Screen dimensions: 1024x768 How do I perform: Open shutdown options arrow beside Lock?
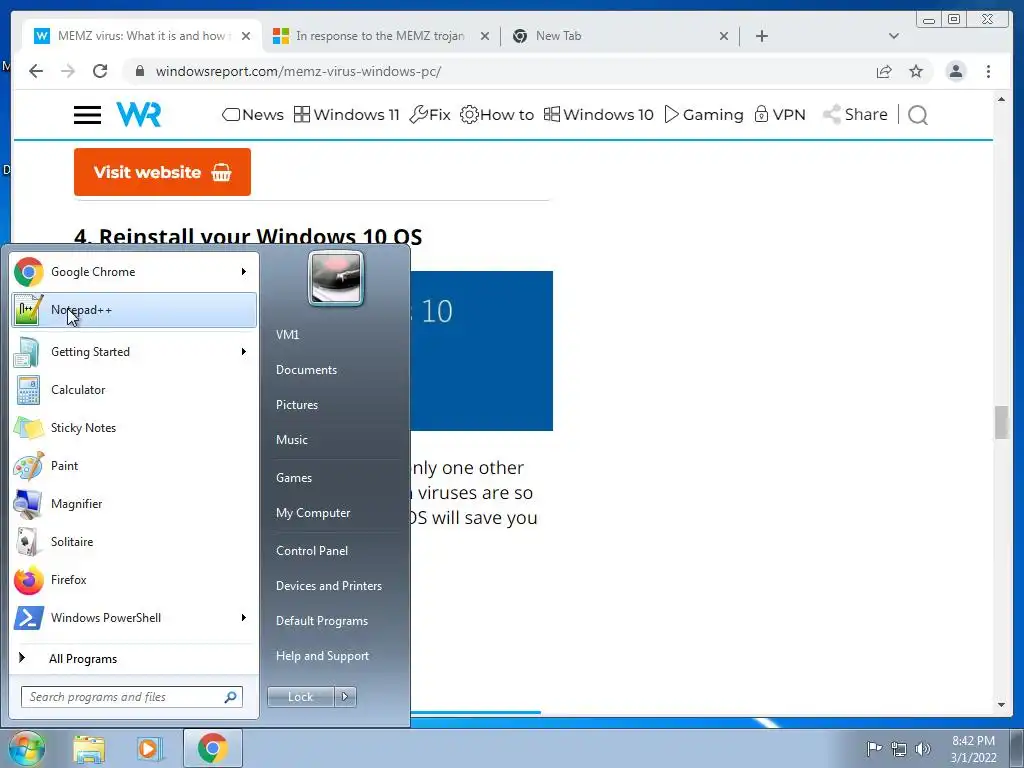(x=345, y=697)
